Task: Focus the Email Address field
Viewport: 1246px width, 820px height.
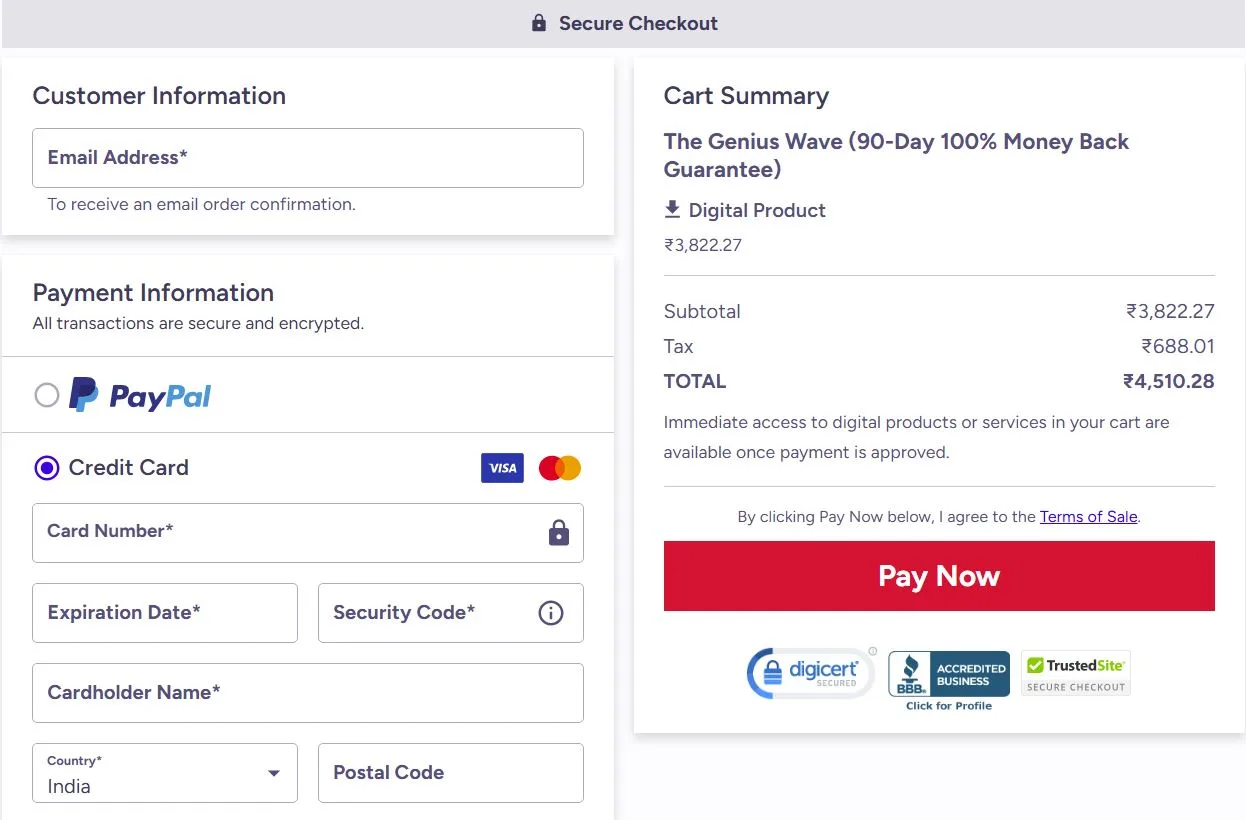Action: tap(308, 158)
